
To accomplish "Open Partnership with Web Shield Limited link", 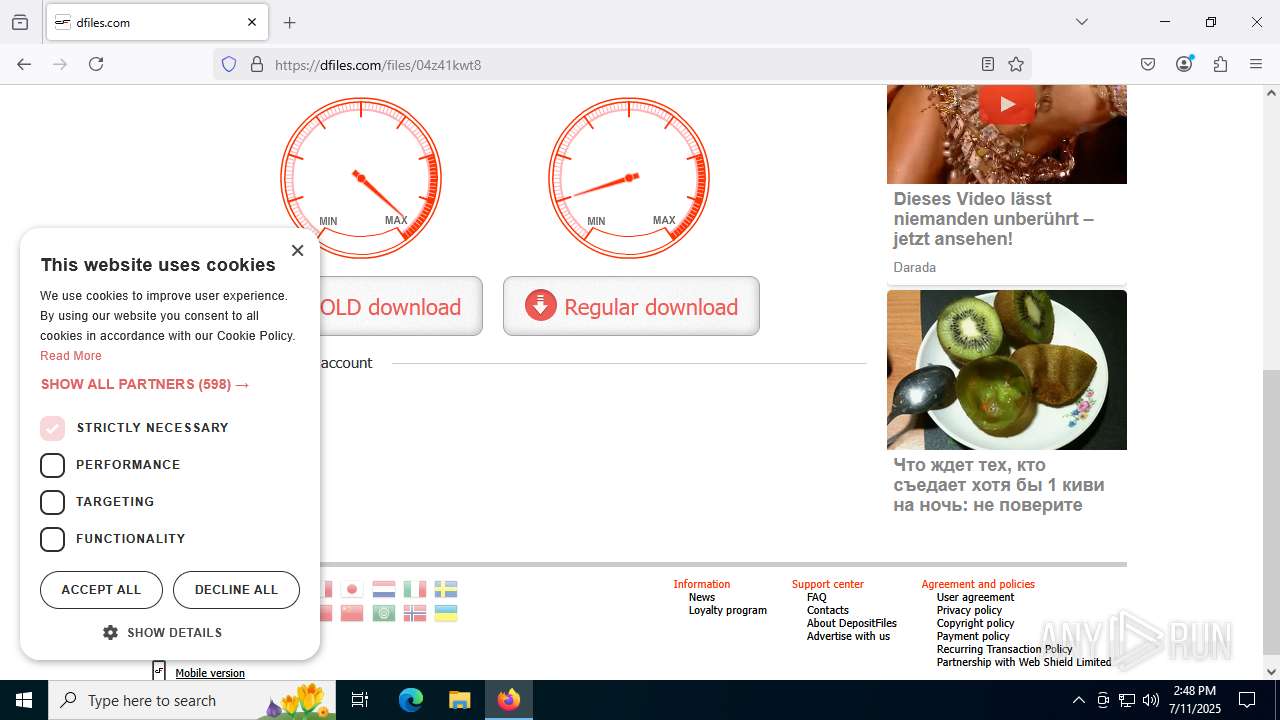I will 1024,662.
